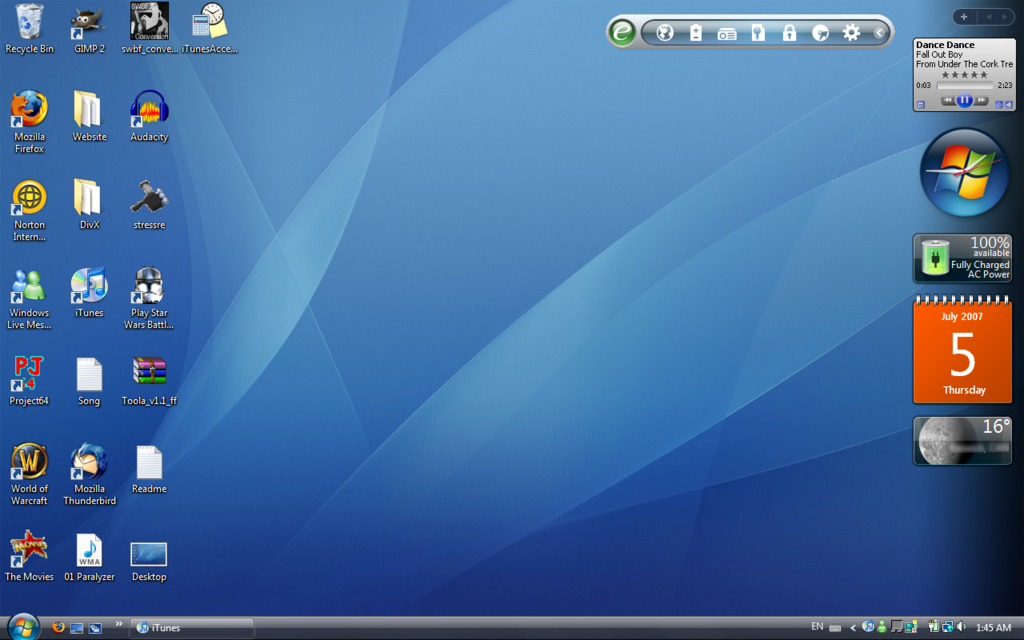Collapse the floating toolbar with the chevron
The width and height of the screenshot is (1024, 640).
[x=879, y=33]
